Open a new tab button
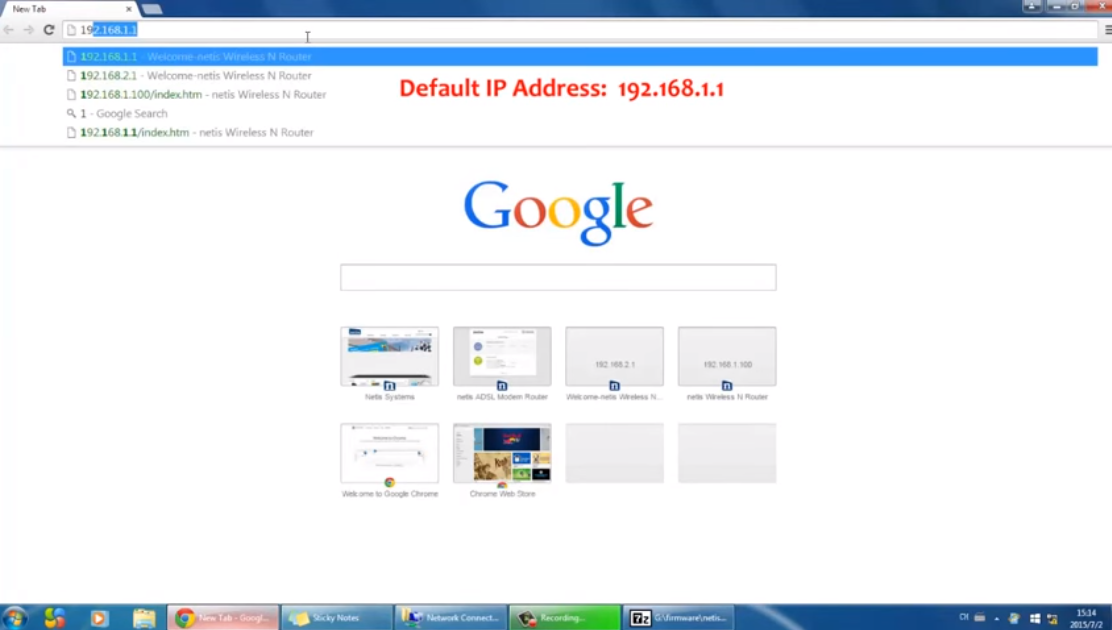Screen dimensions: 1112x630 click(x=151, y=9)
